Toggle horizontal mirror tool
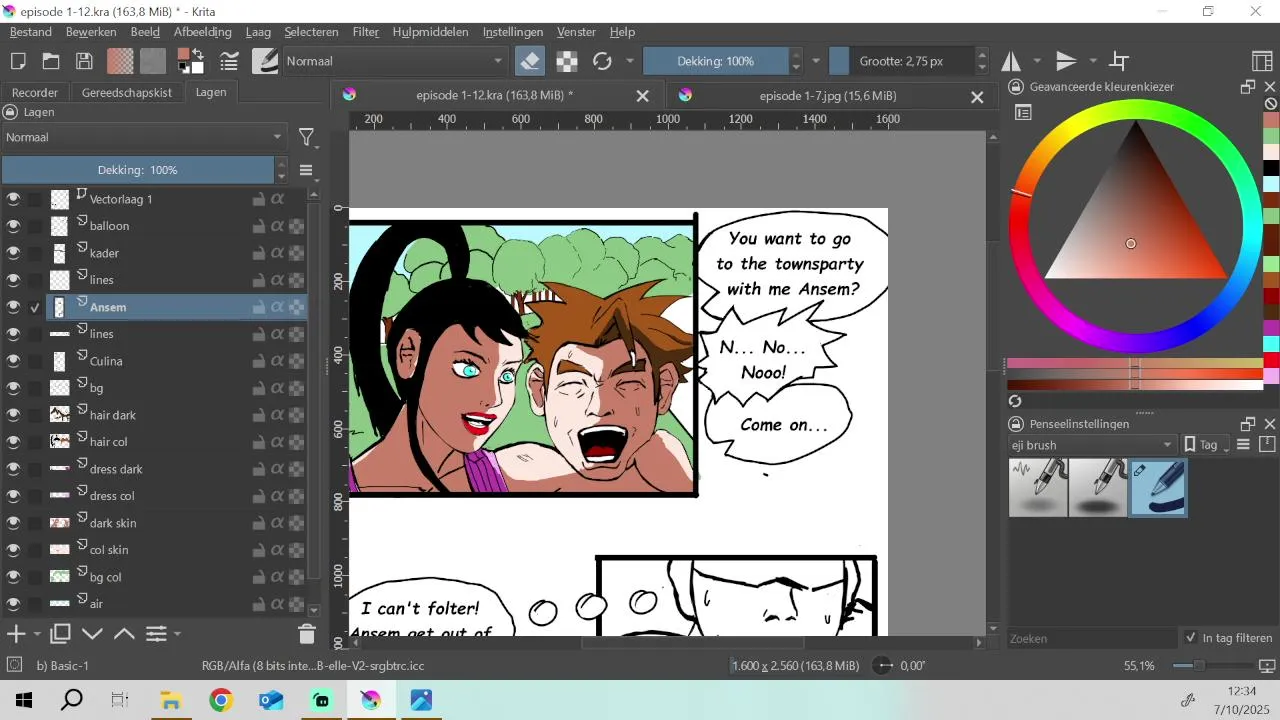This screenshot has height=720, width=1280. pyautogui.click(x=1012, y=61)
